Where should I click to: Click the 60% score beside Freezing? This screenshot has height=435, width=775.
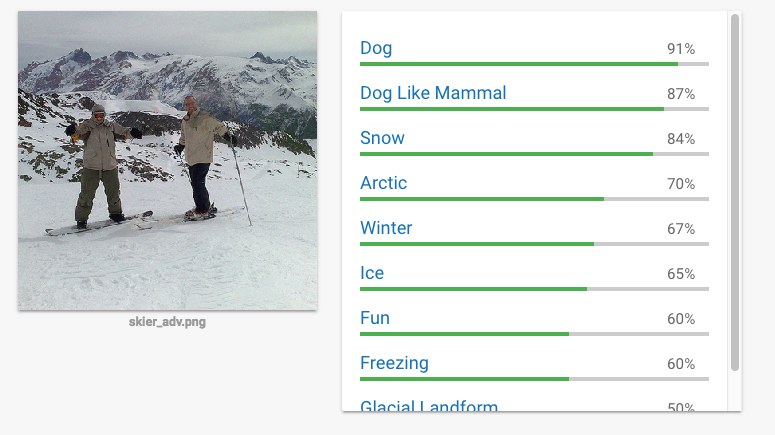point(681,364)
